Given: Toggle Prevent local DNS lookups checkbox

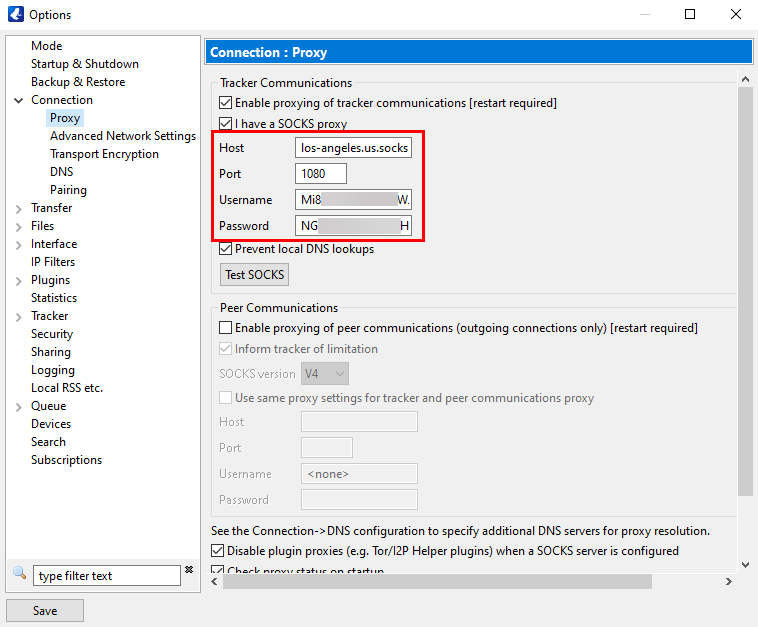Looking at the screenshot, I should pyautogui.click(x=225, y=249).
